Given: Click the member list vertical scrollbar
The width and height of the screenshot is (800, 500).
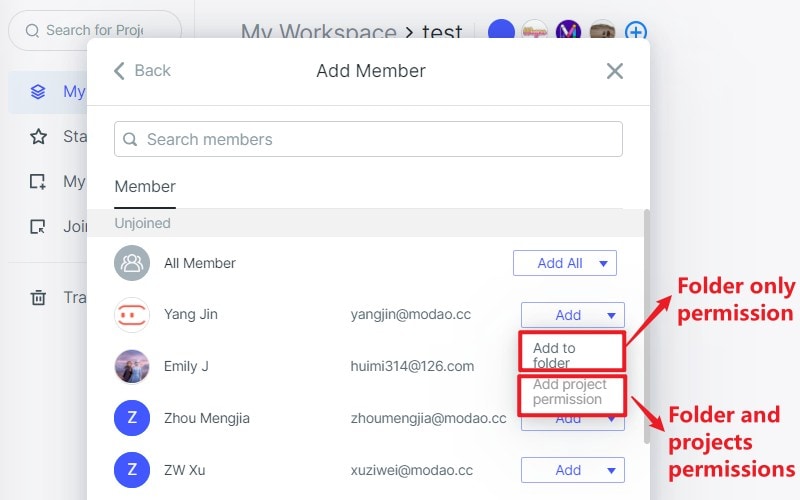Looking at the screenshot, I should tap(645, 320).
